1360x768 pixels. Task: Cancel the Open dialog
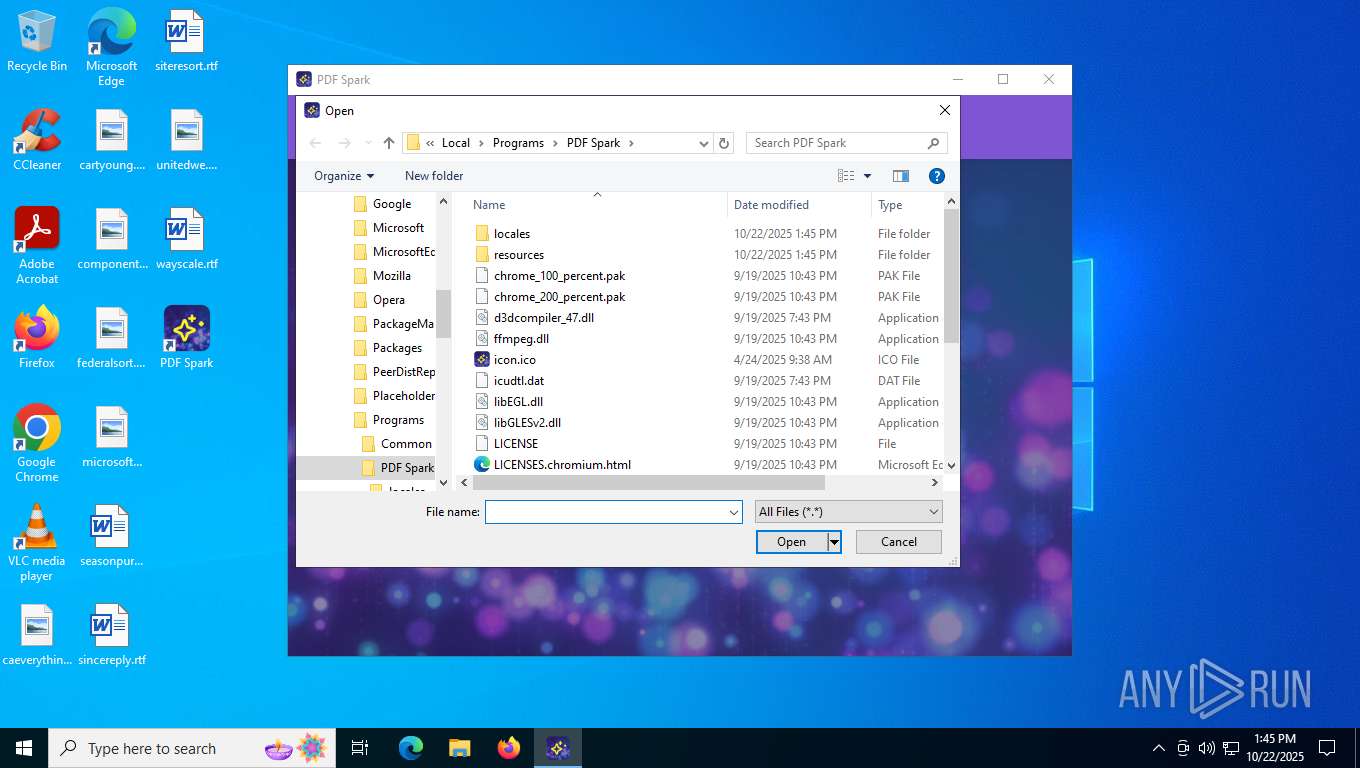coord(899,542)
